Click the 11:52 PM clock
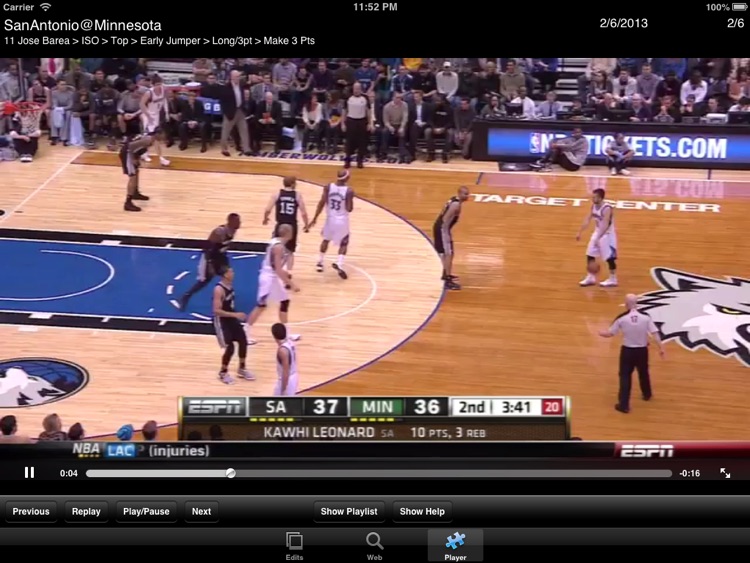The width and height of the screenshot is (750, 563). click(x=375, y=7)
